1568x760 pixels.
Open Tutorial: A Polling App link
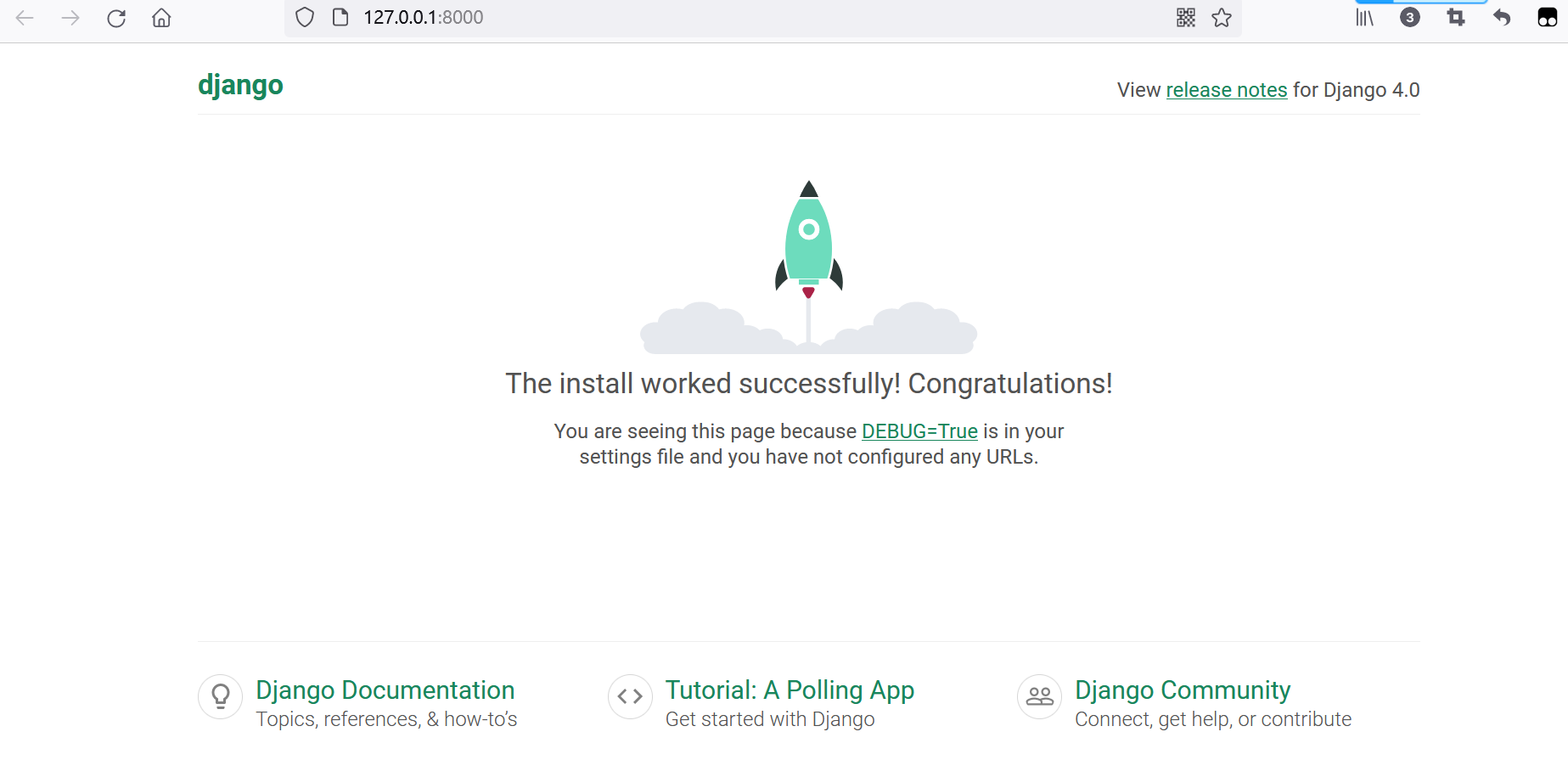[790, 690]
